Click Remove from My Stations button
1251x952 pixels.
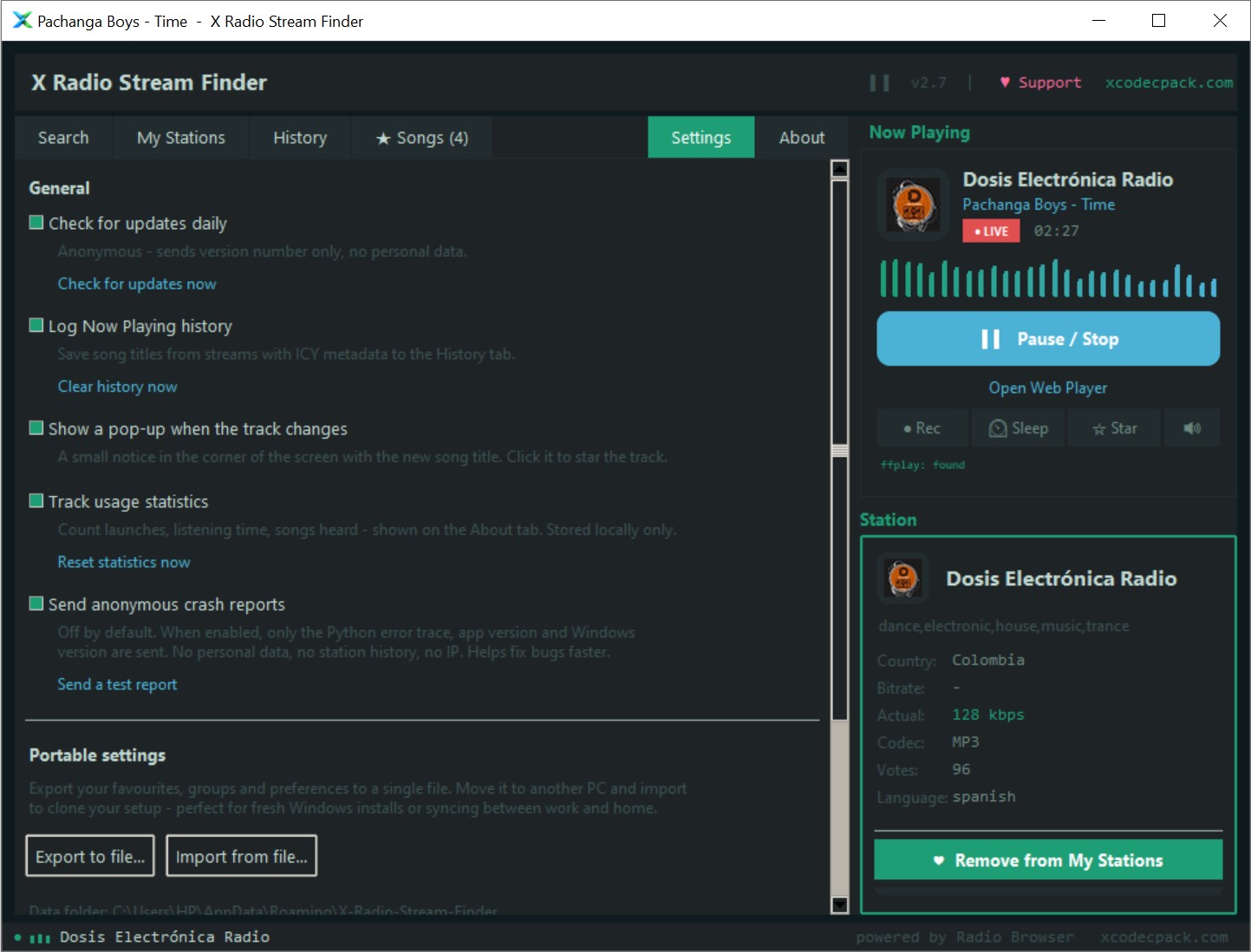pyautogui.click(x=1048, y=860)
